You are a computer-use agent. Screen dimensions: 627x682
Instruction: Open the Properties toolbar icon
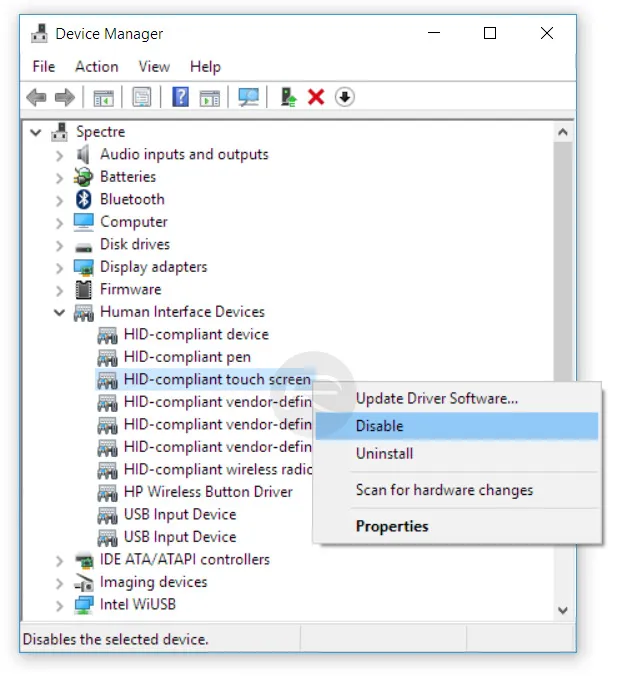pyautogui.click(x=142, y=97)
